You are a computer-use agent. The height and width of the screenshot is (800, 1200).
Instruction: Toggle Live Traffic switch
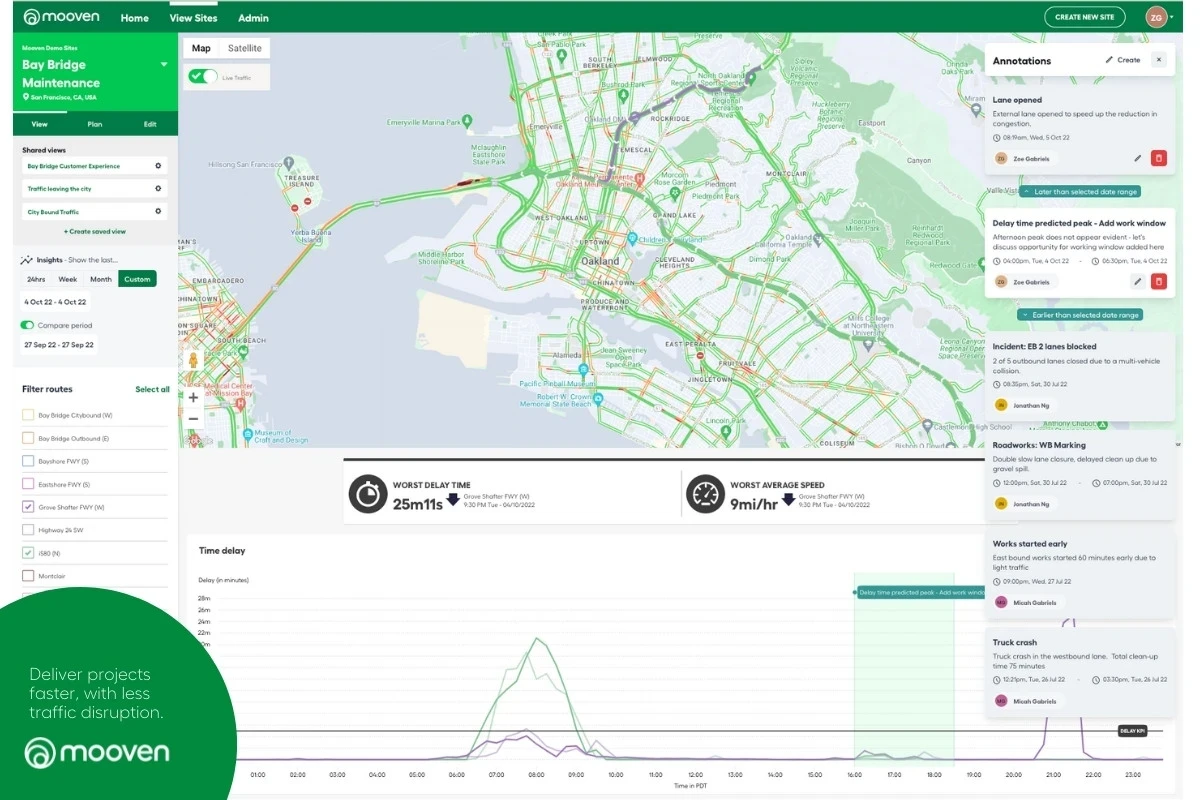[203, 77]
